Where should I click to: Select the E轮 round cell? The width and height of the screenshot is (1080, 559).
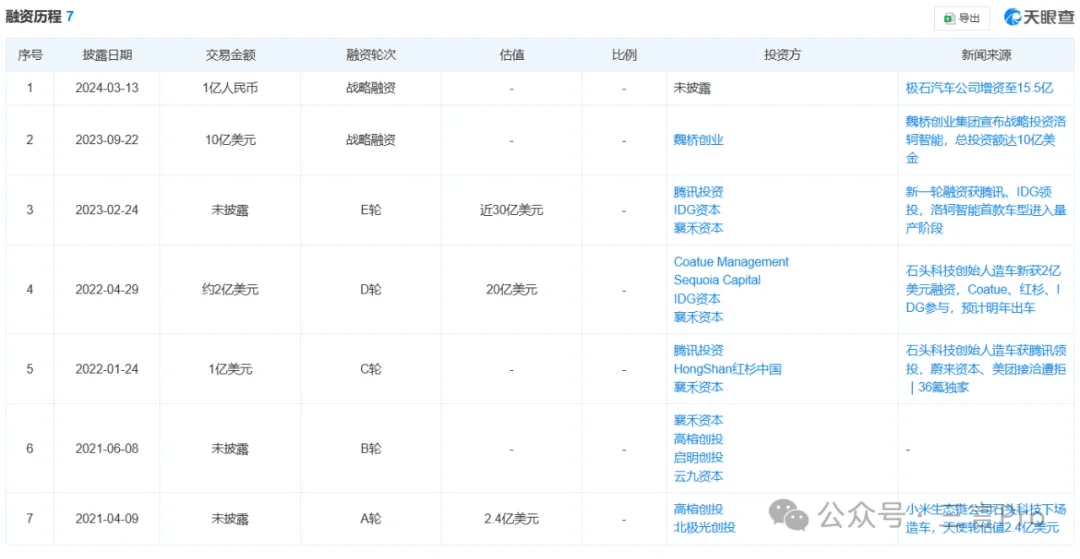click(371, 210)
